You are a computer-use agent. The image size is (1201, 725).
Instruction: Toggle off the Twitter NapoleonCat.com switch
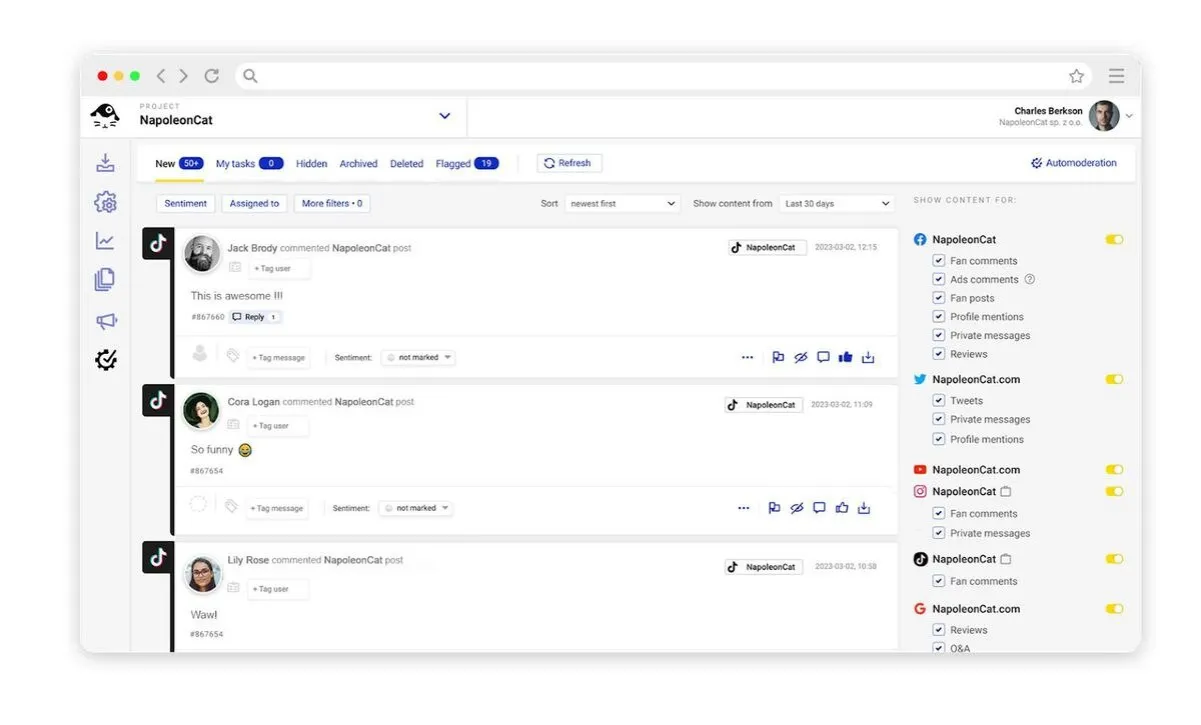tap(1114, 380)
